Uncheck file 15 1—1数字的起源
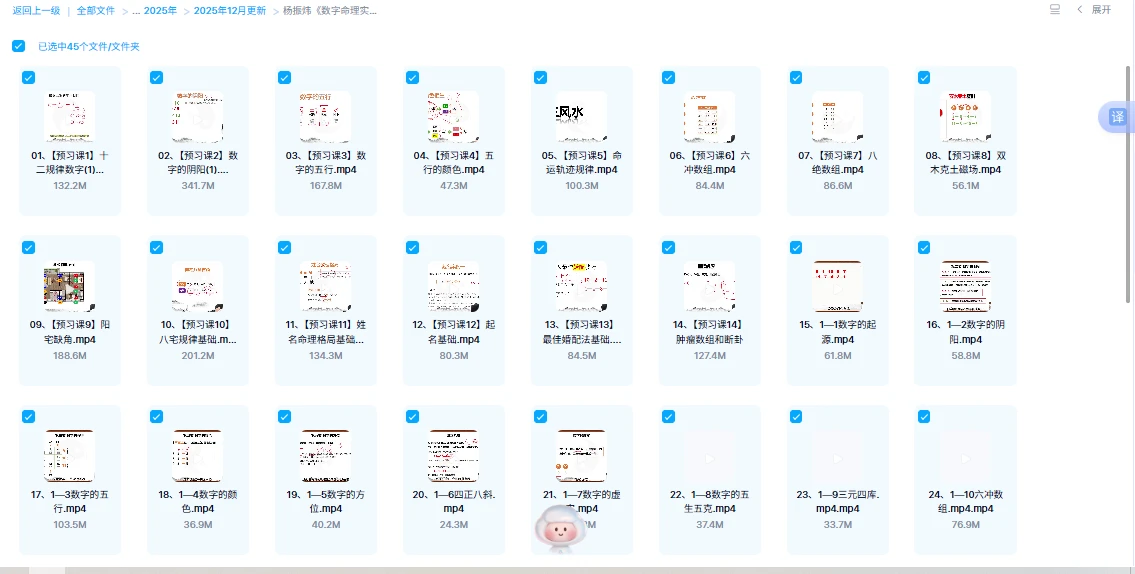This screenshot has width=1135, height=574. [x=796, y=248]
